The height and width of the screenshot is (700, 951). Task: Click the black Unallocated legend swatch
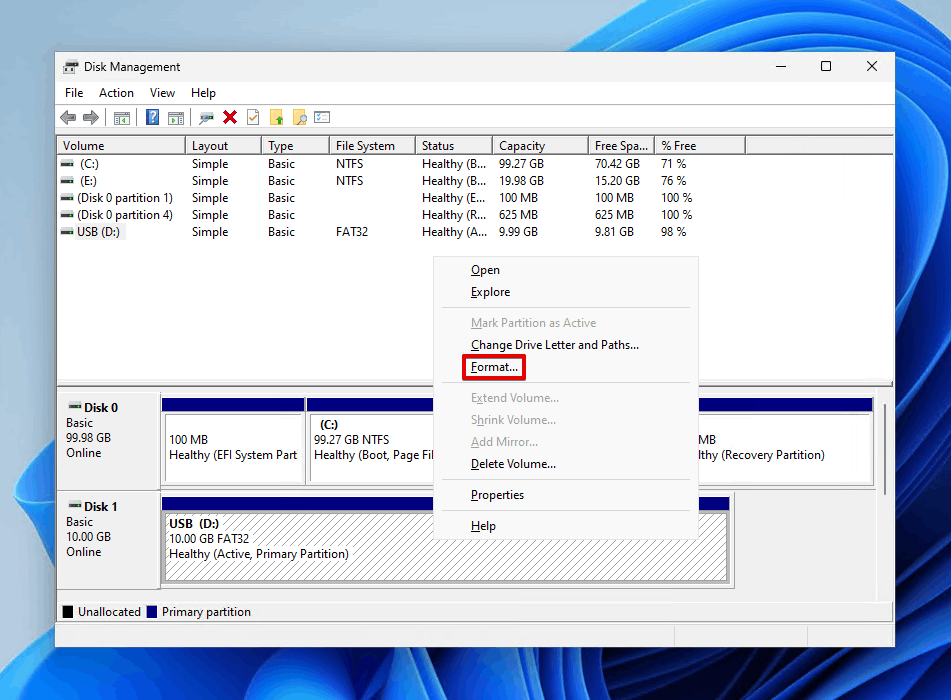tap(68, 611)
